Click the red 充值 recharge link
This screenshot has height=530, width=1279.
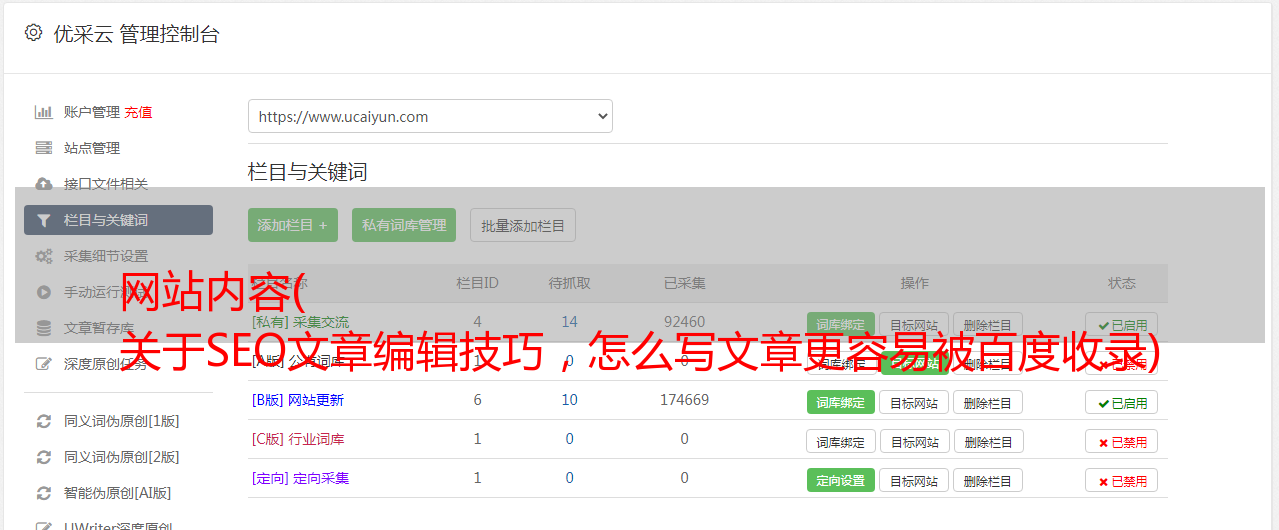click(139, 112)
